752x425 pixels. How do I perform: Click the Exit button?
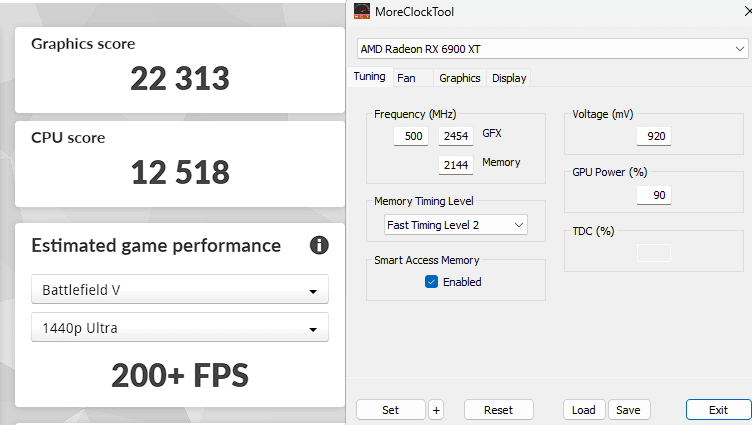pyautogui.click(x=718, y=410)
